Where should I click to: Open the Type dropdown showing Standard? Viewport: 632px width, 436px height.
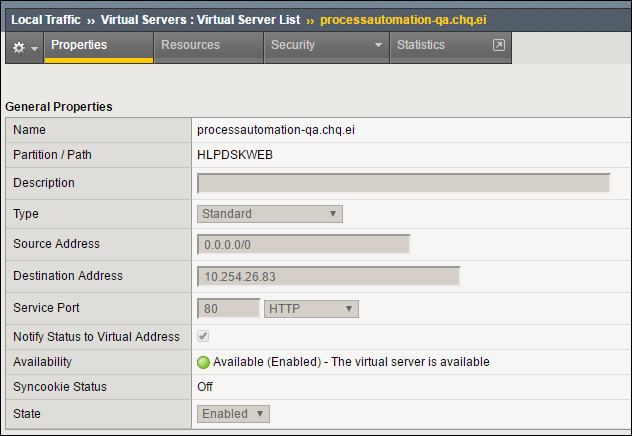[270, 214]
